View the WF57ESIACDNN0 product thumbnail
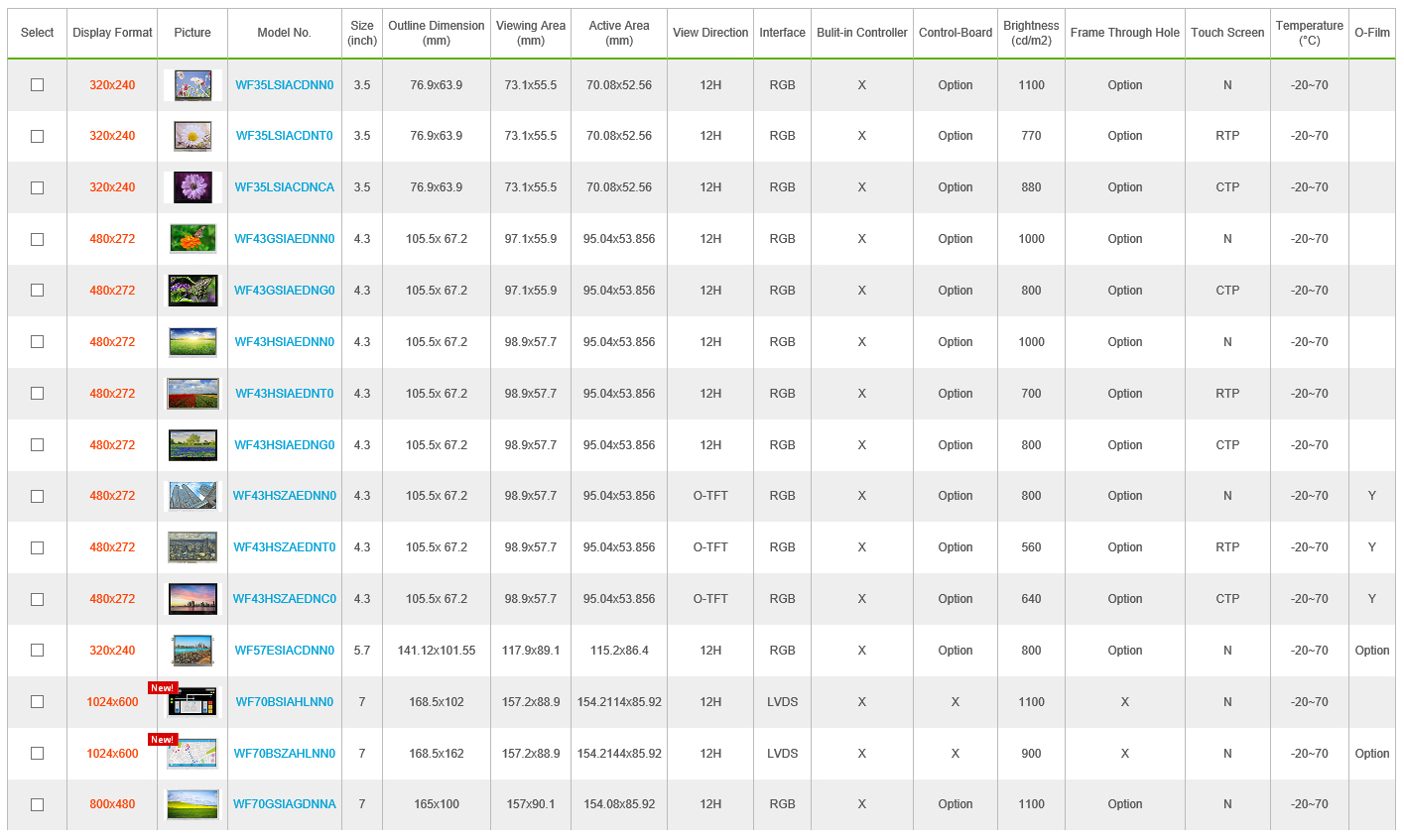Image resolution: width=1404 pixels, height=840 pixels. 192,651
